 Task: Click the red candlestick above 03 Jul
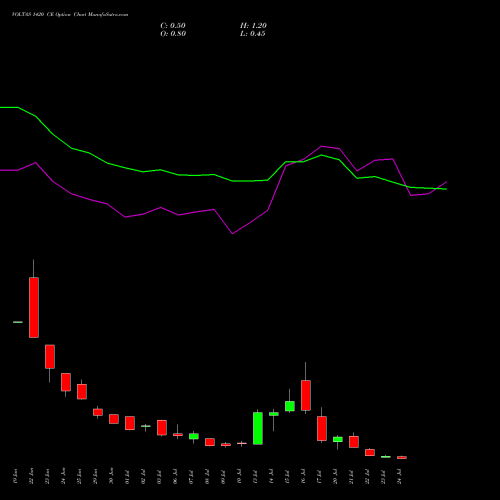pos(162,428)
